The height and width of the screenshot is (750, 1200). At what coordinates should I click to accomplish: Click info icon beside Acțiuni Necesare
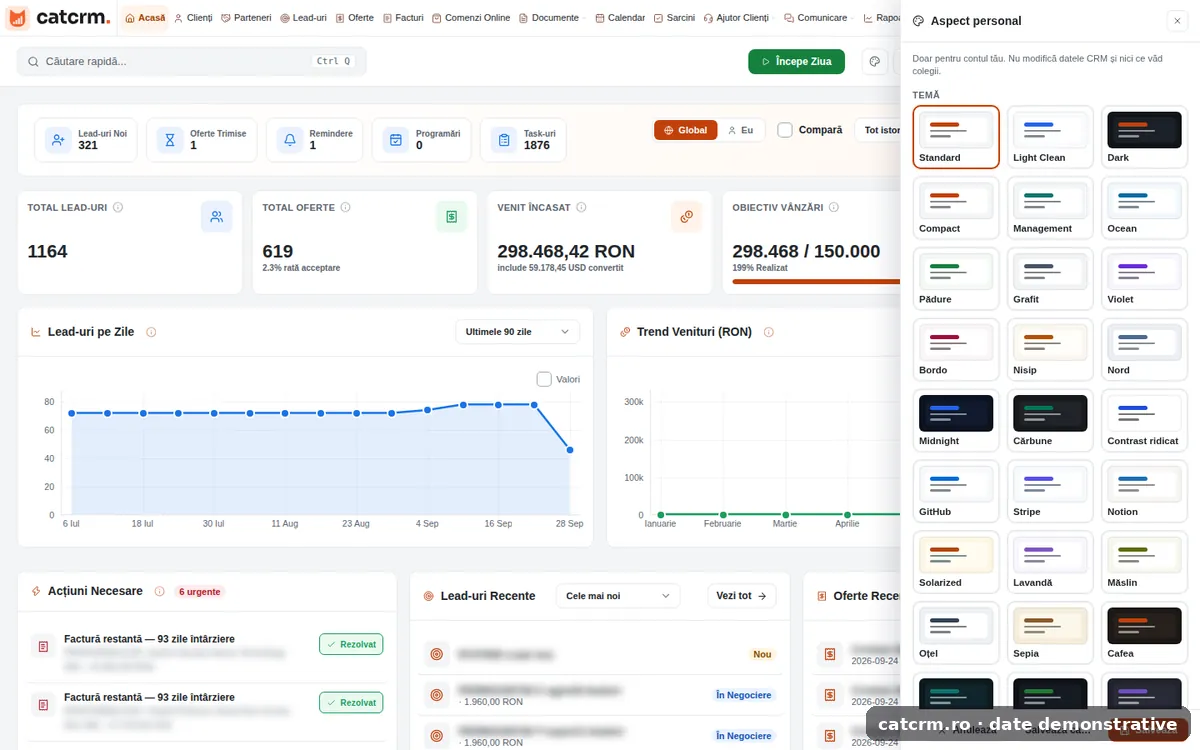point(159,591)
